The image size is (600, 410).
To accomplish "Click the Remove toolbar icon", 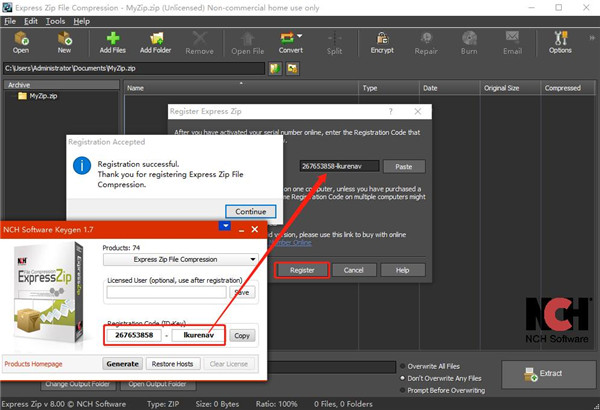I will (x=199, y=43).
